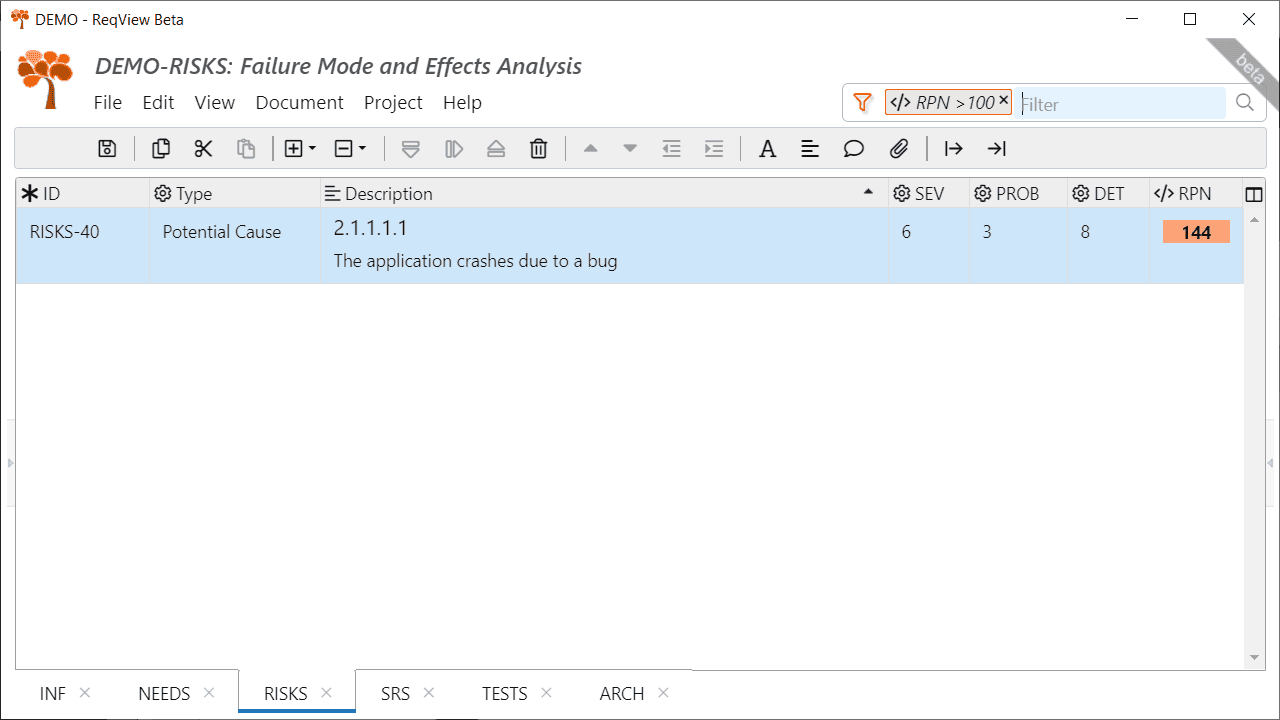Click the DET value 8

click(x=1085, y=232)
